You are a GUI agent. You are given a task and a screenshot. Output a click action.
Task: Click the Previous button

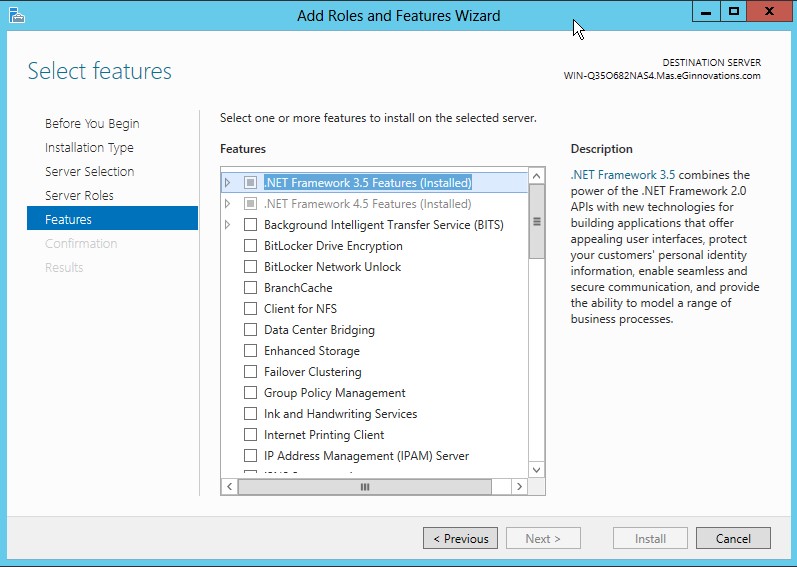click(460, 538)
